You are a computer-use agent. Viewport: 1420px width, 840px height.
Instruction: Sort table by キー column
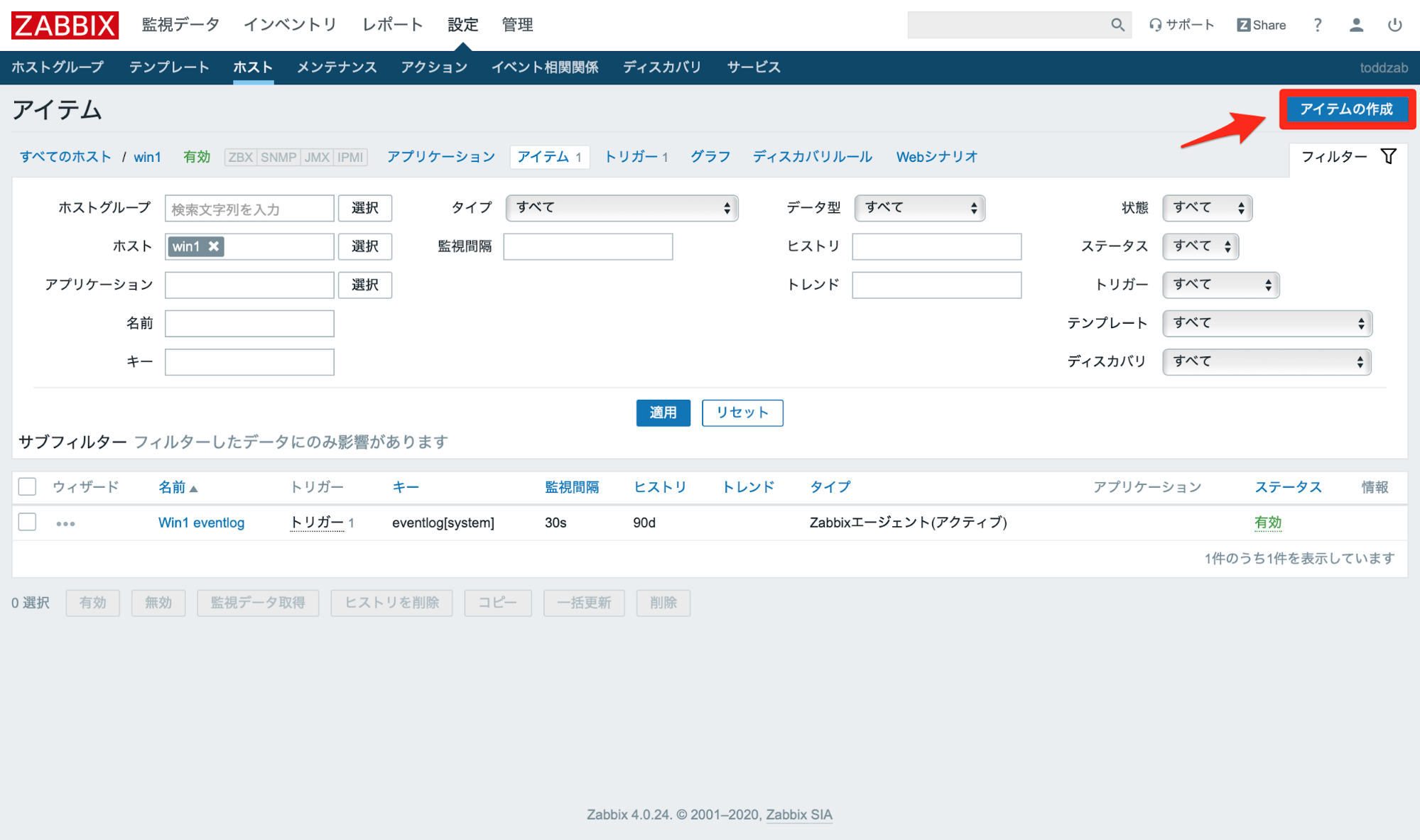coord(406,487)
